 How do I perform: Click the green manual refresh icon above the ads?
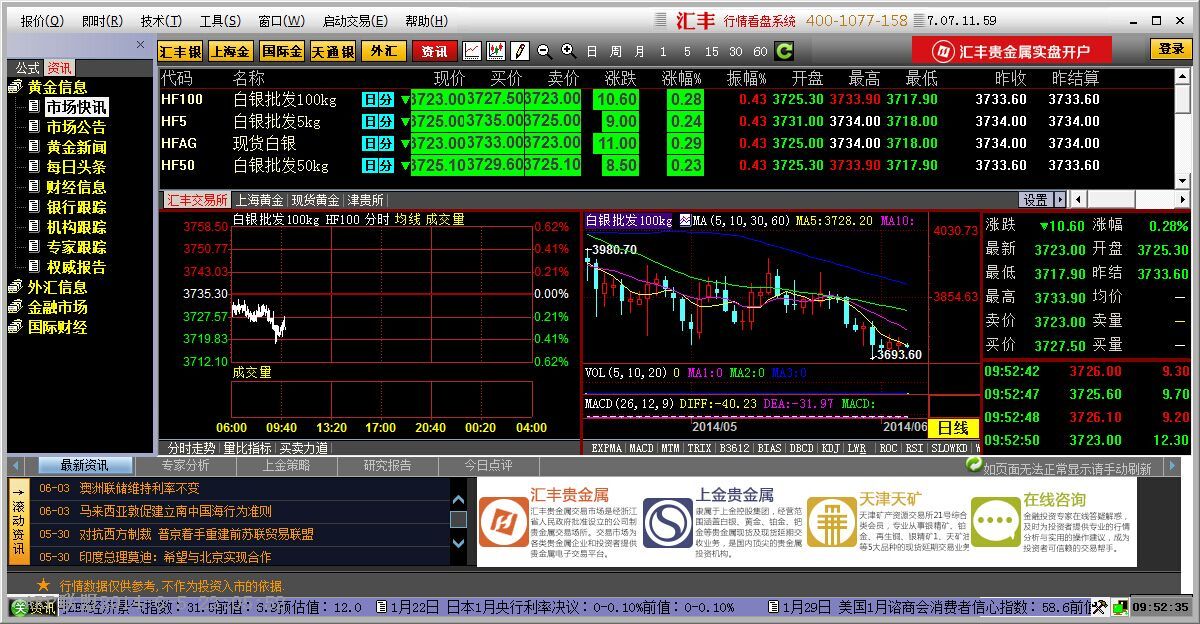tap(973, 465)
